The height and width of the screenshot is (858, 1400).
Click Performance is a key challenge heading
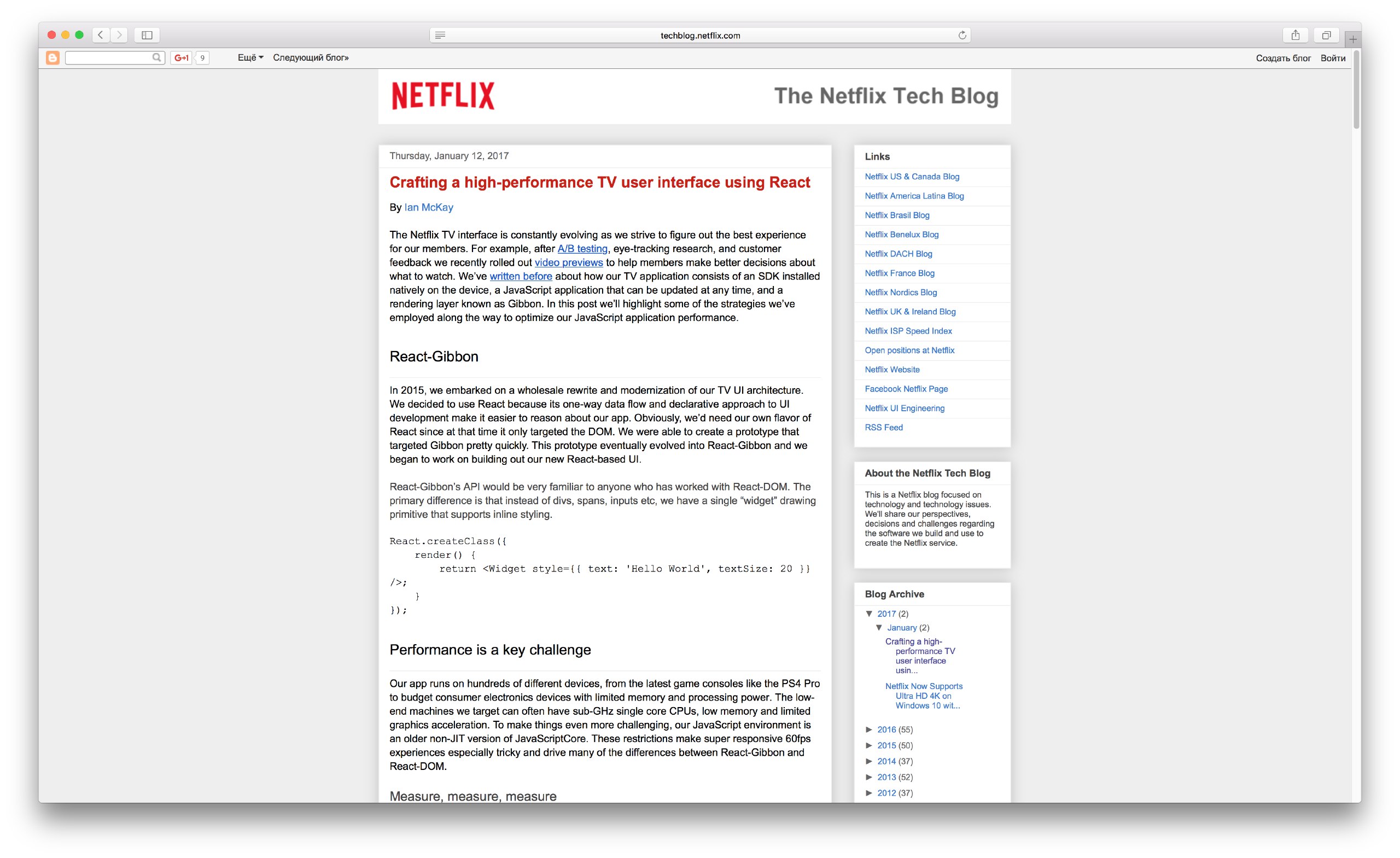(491, 650)
